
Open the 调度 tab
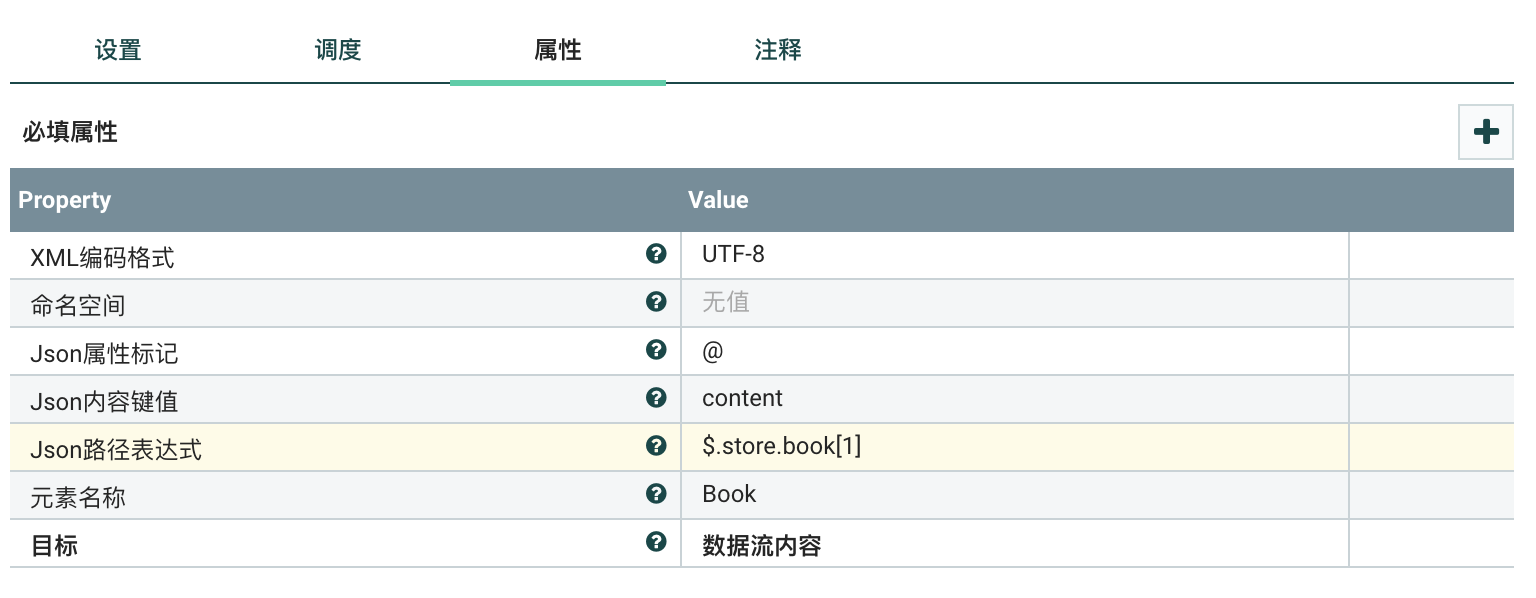tap(338, 50)
